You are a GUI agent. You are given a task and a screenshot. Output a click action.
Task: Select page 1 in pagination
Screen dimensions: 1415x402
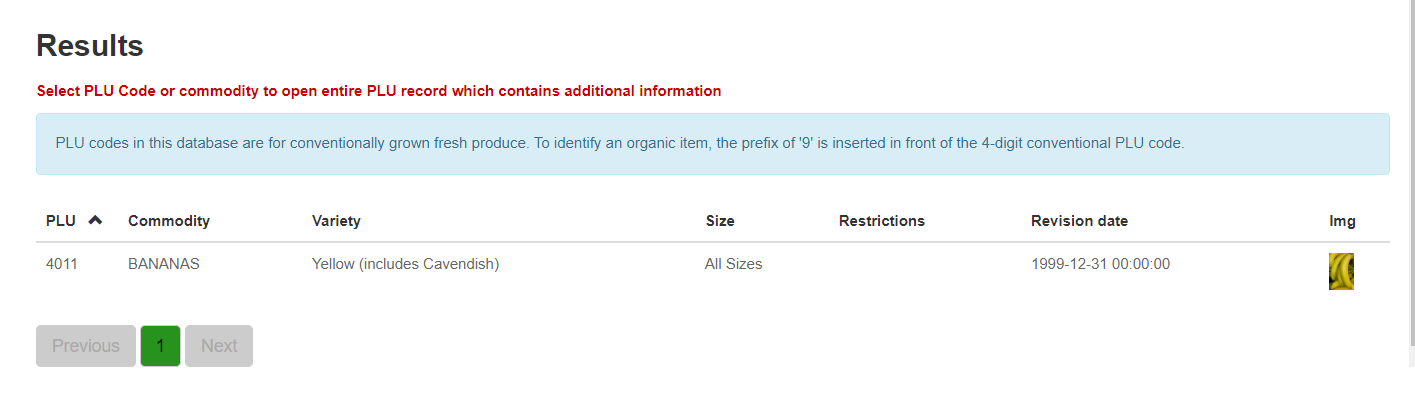[x=160, y=346]
